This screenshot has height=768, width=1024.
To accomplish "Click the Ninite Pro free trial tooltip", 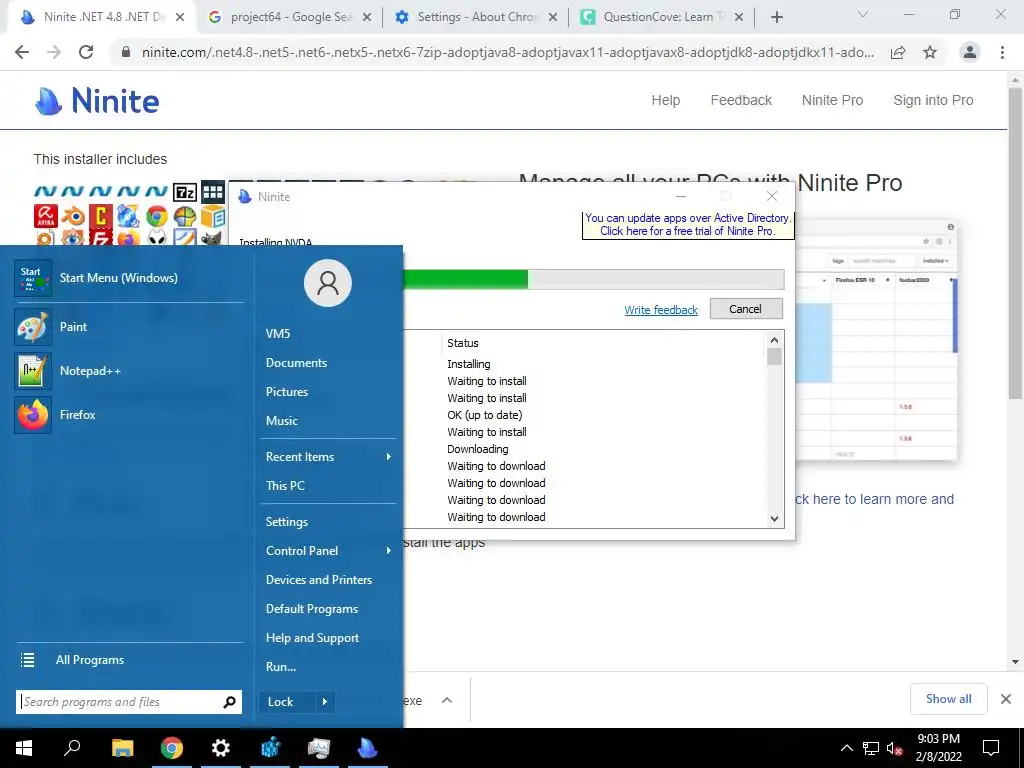I will click(688, 225).
